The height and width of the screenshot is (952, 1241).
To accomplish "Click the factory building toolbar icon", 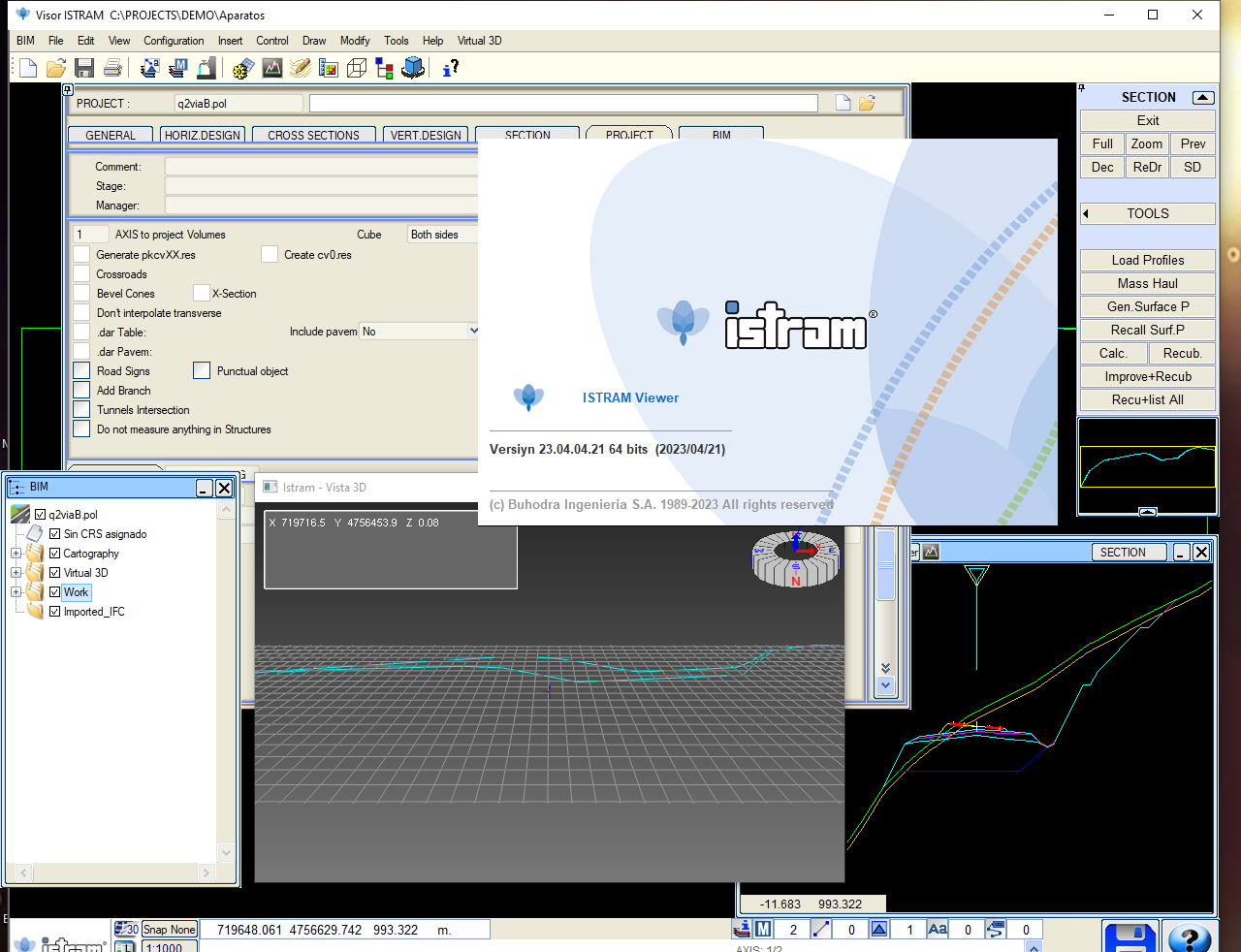I will click(x=206, y=68).
